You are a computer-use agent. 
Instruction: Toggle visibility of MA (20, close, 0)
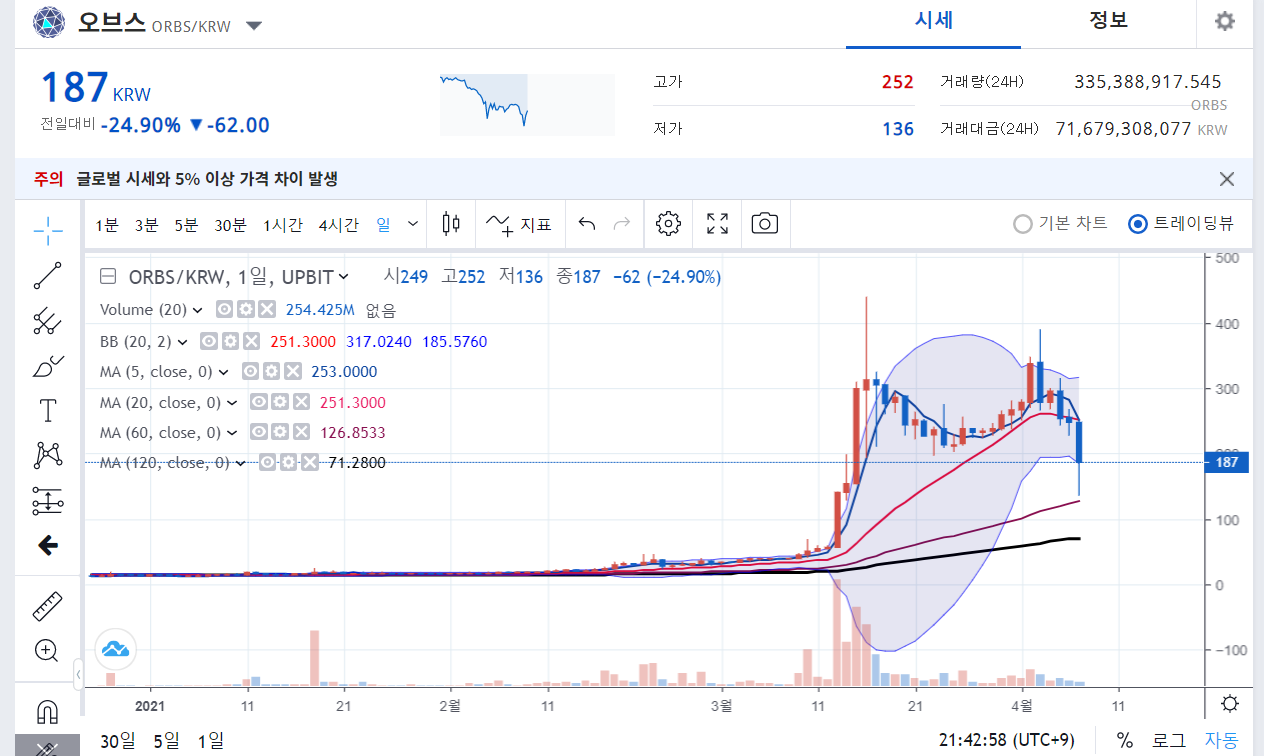[x=259, y=403]
